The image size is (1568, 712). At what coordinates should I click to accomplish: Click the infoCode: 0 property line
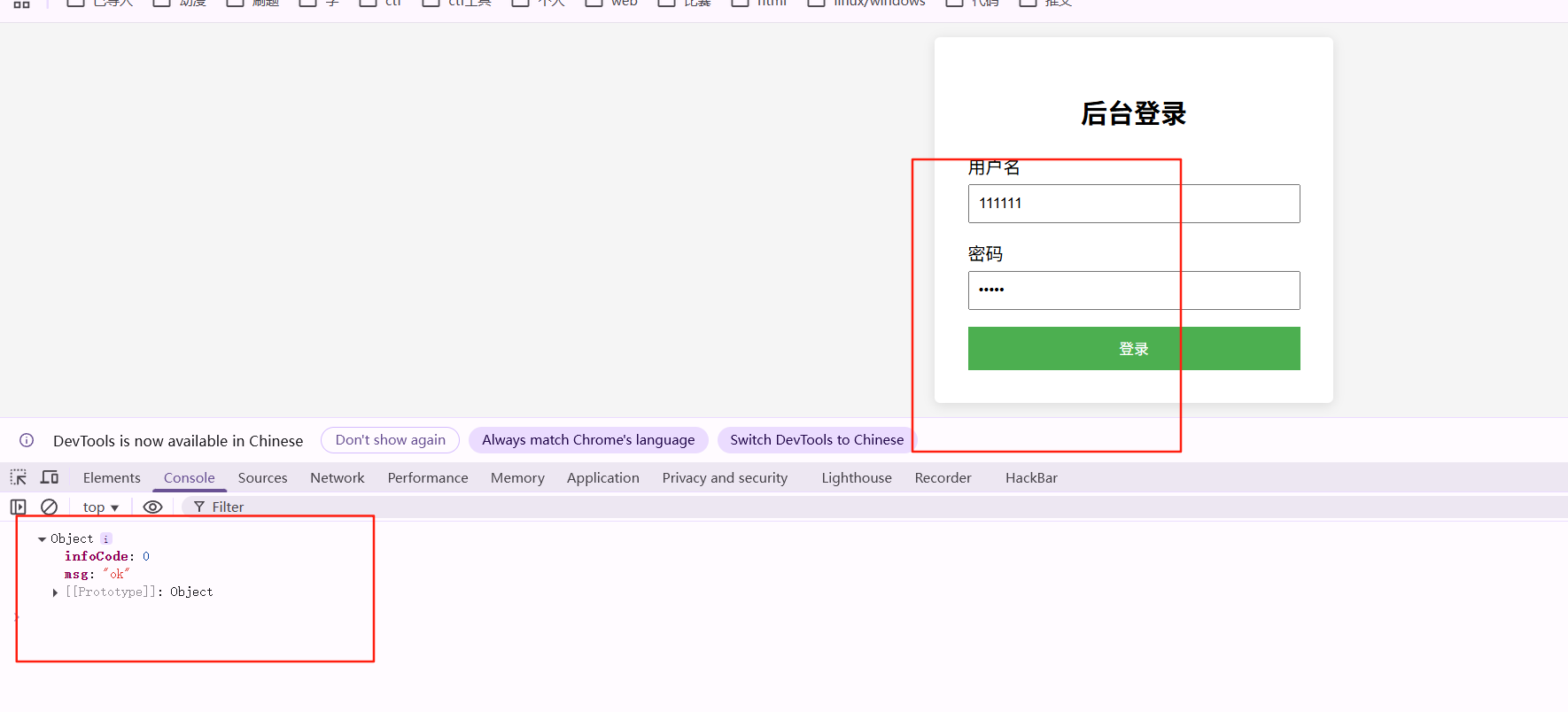pos(107,556)
